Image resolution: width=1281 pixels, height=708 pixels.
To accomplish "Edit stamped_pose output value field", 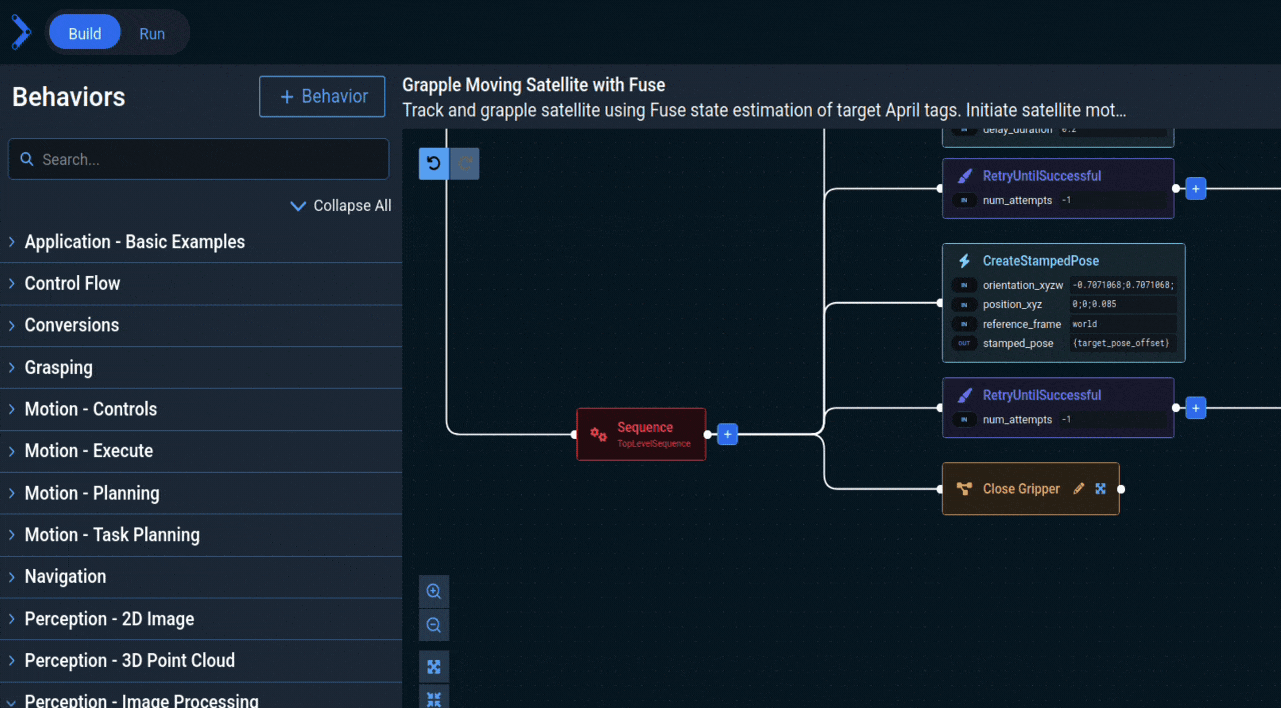I will click(1123, 343).
